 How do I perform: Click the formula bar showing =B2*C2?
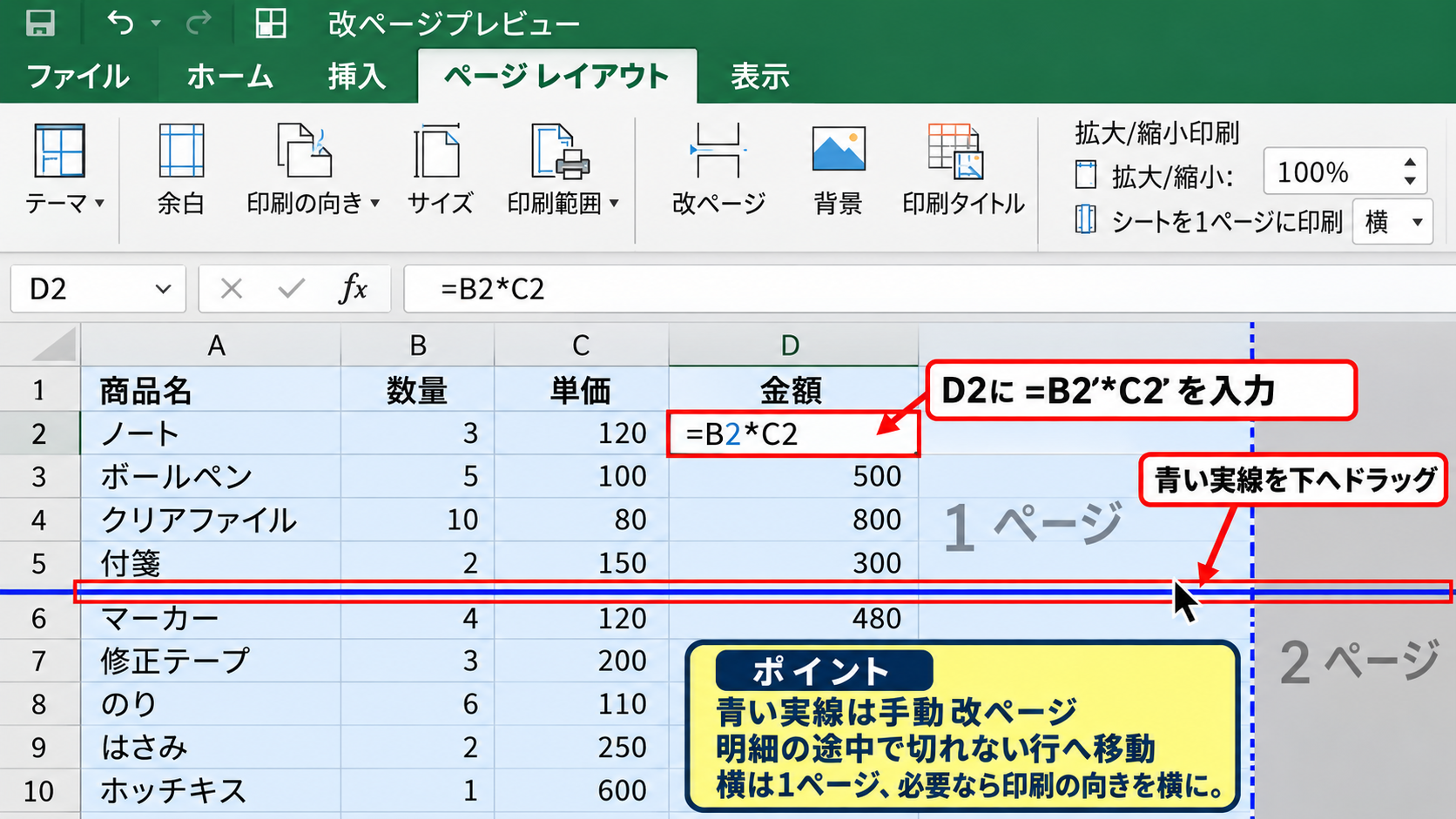929,288
